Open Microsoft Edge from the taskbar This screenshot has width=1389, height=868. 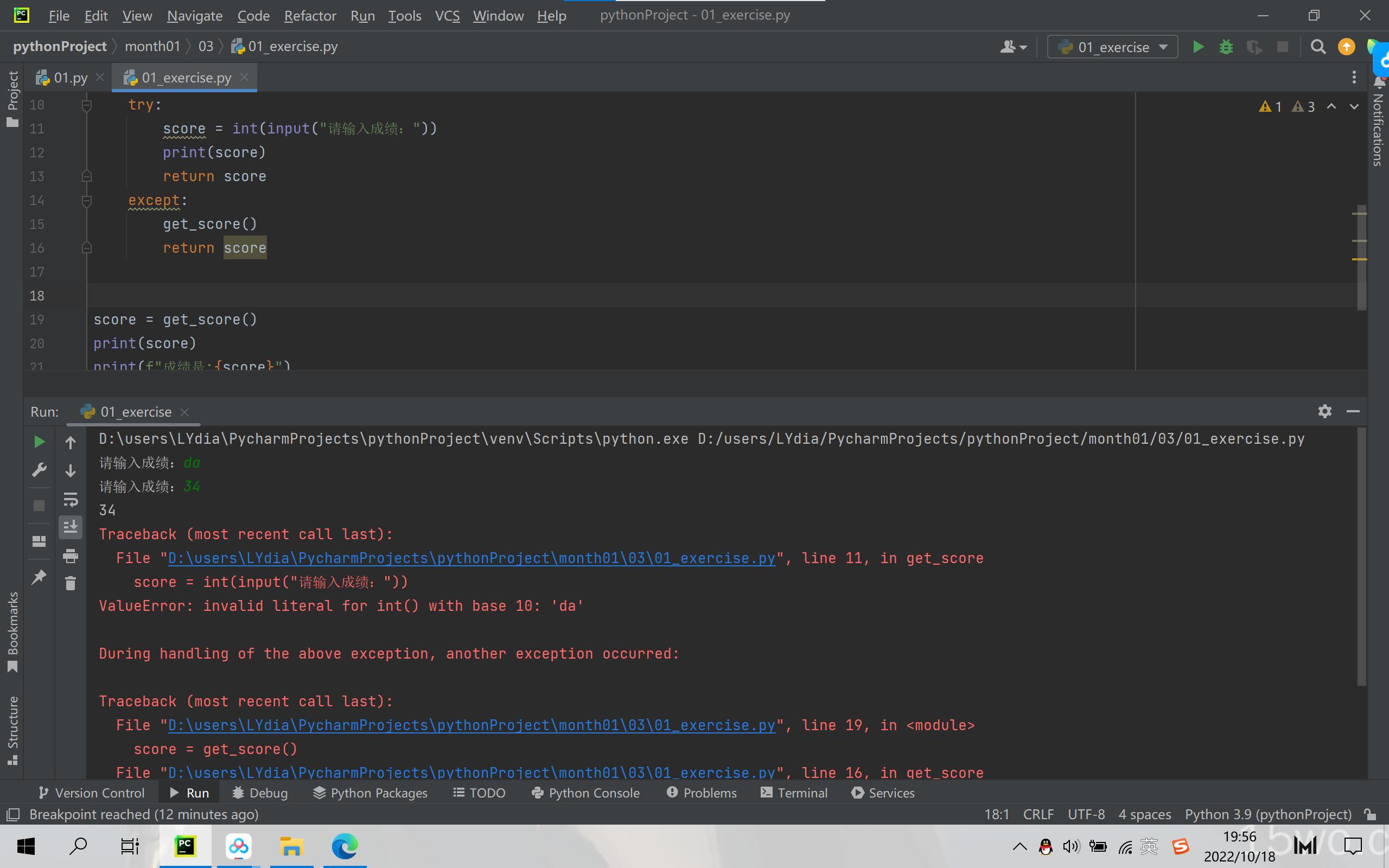(345, 846)
